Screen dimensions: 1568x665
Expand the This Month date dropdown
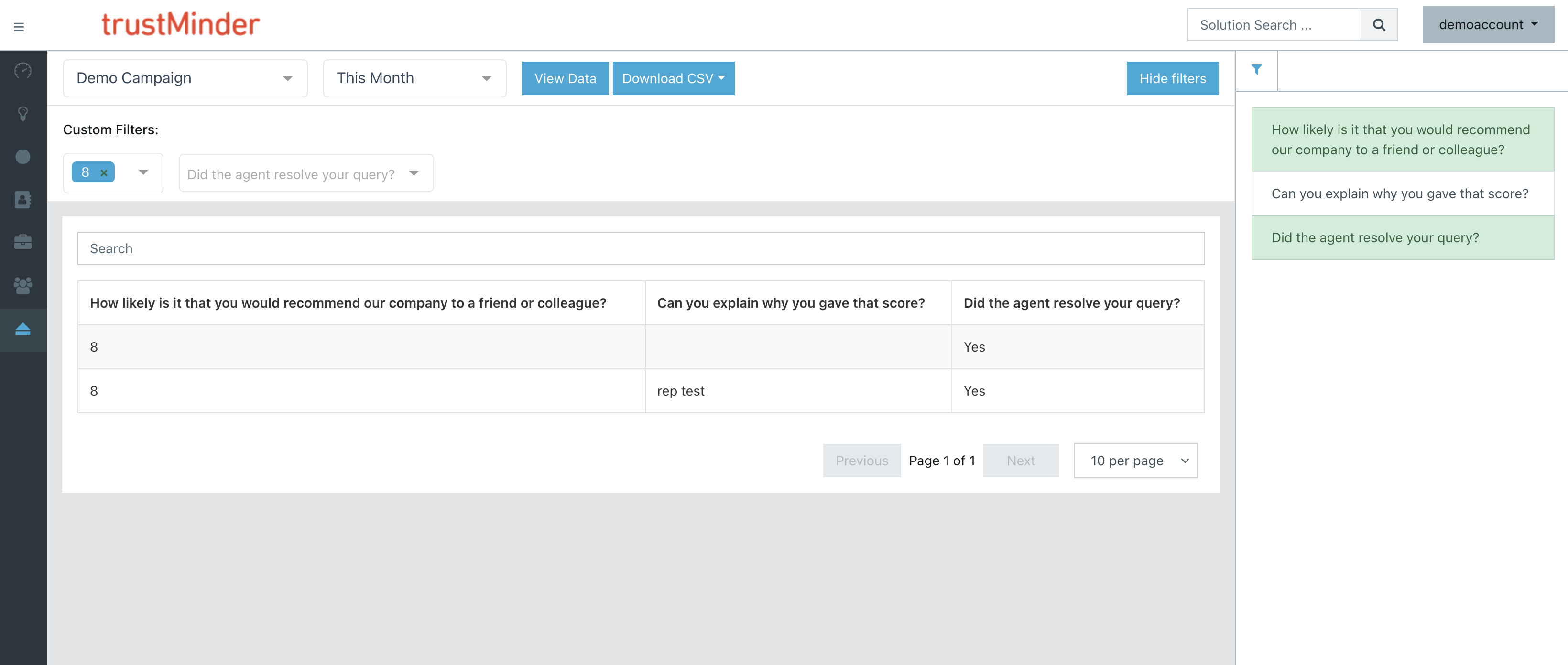pos(414,78)
